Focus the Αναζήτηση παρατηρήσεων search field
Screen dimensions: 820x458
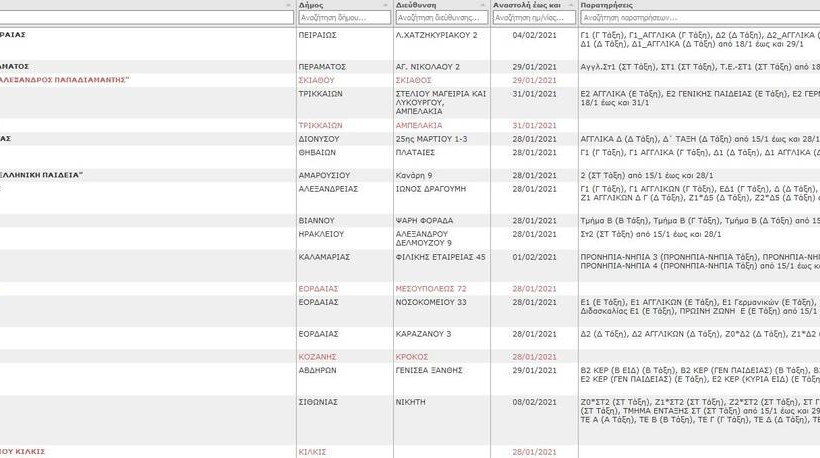(x=698, y=18)
